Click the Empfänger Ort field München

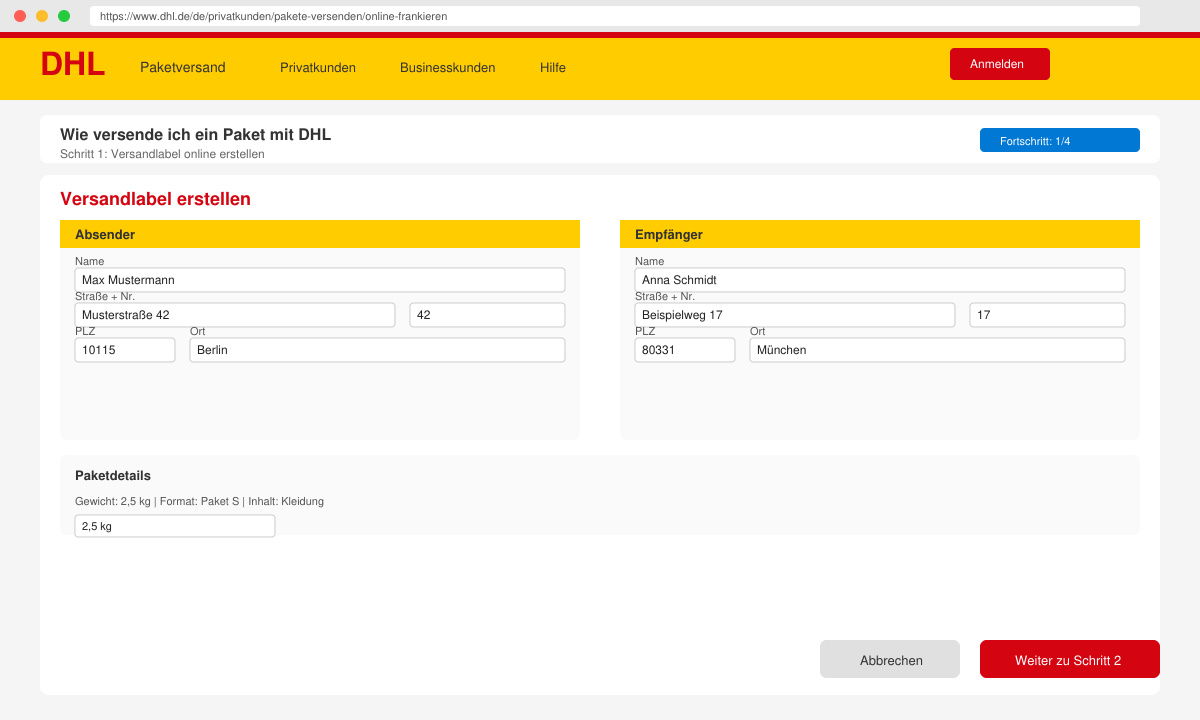937,350
